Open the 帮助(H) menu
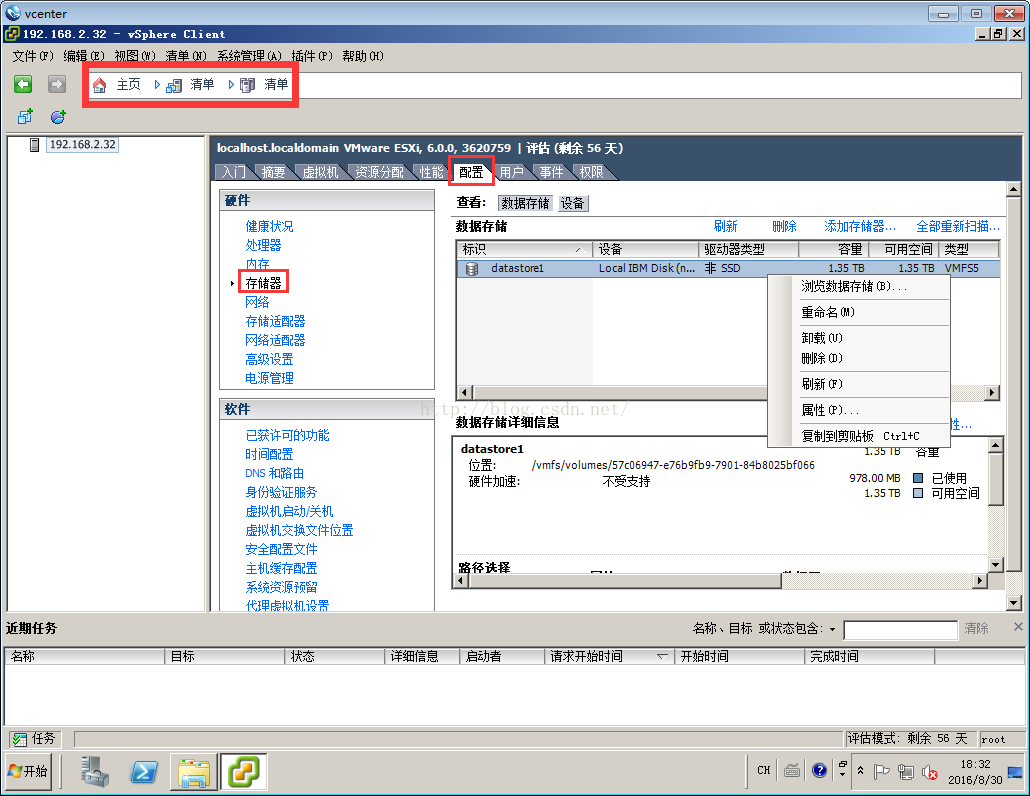 [363, 56]
